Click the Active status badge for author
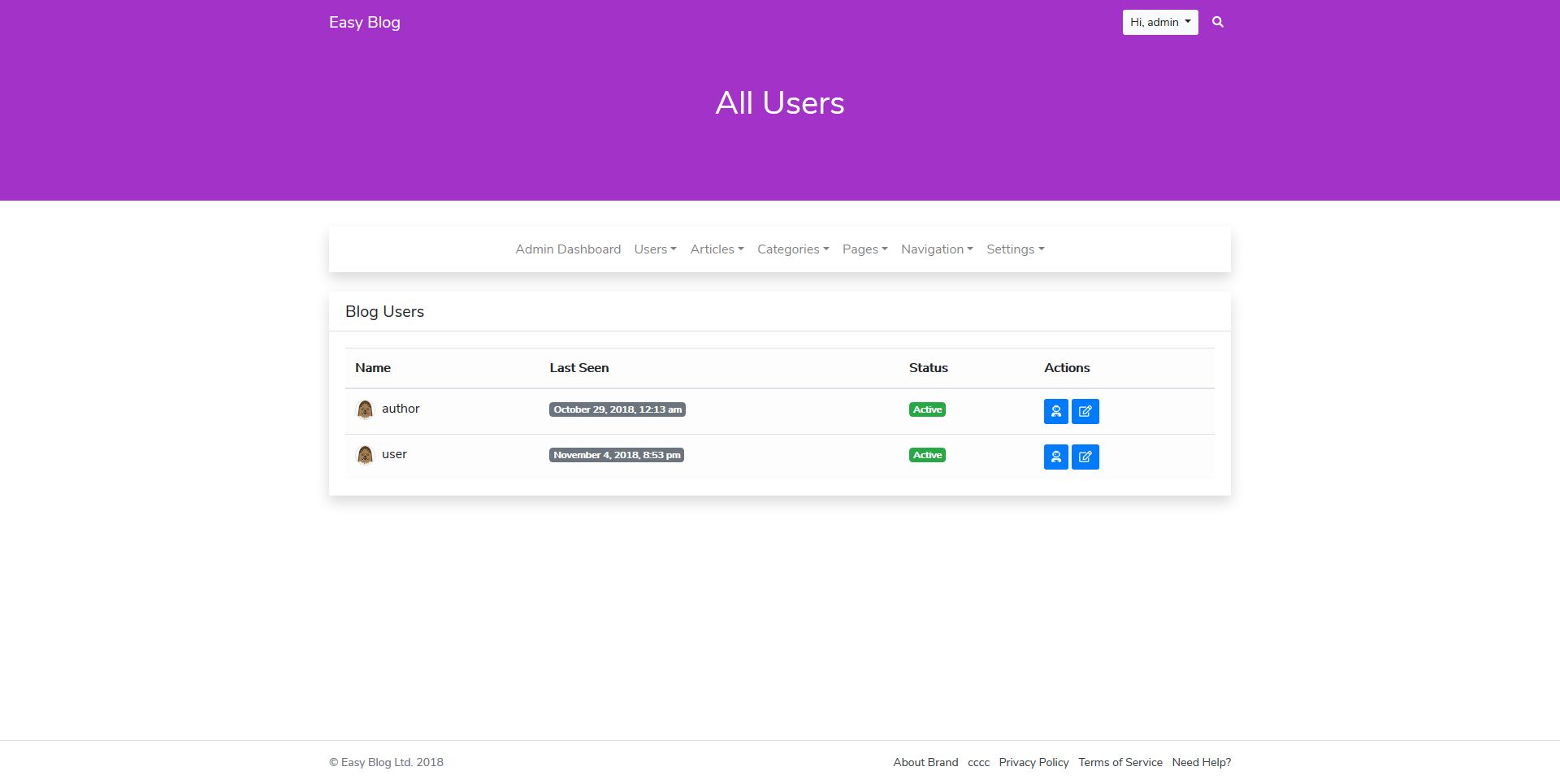This screenshot has height=784, width=1560. (927, 409)
